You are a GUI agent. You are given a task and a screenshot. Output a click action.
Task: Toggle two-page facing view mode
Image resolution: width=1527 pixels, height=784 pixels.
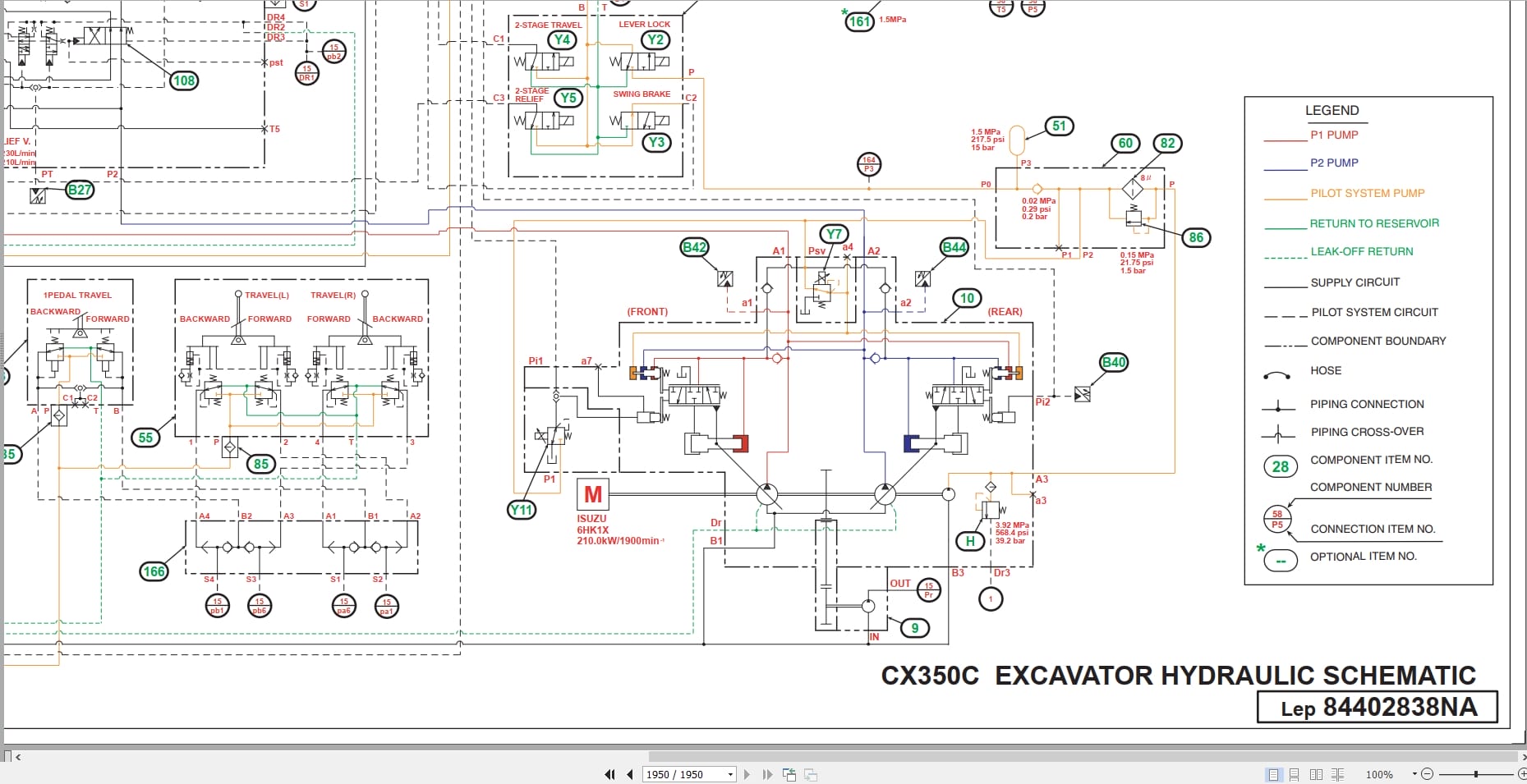pyautogui.click(x=1318, y=774)
